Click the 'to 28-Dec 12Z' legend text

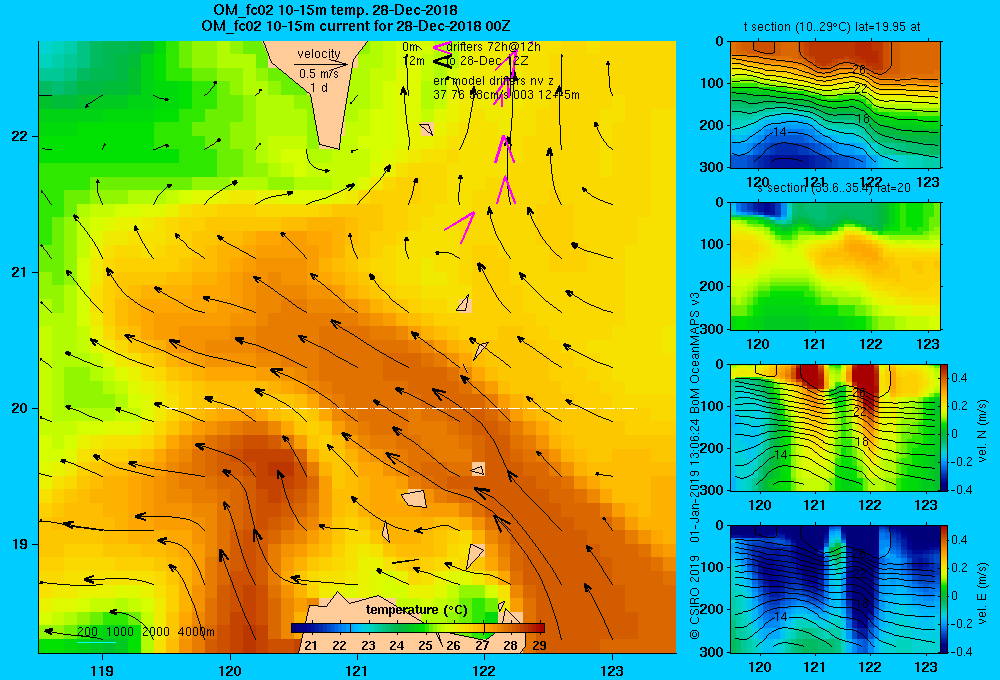487,61
